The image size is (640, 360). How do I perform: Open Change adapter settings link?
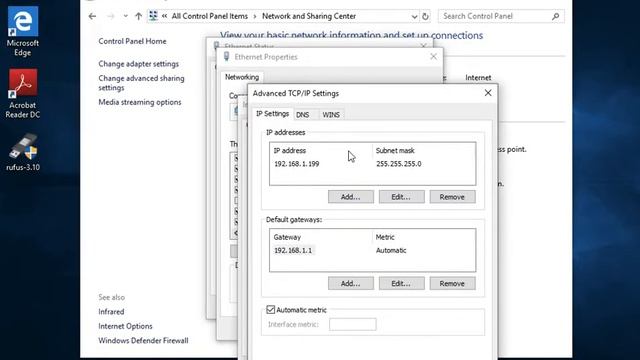click(138, 64)
